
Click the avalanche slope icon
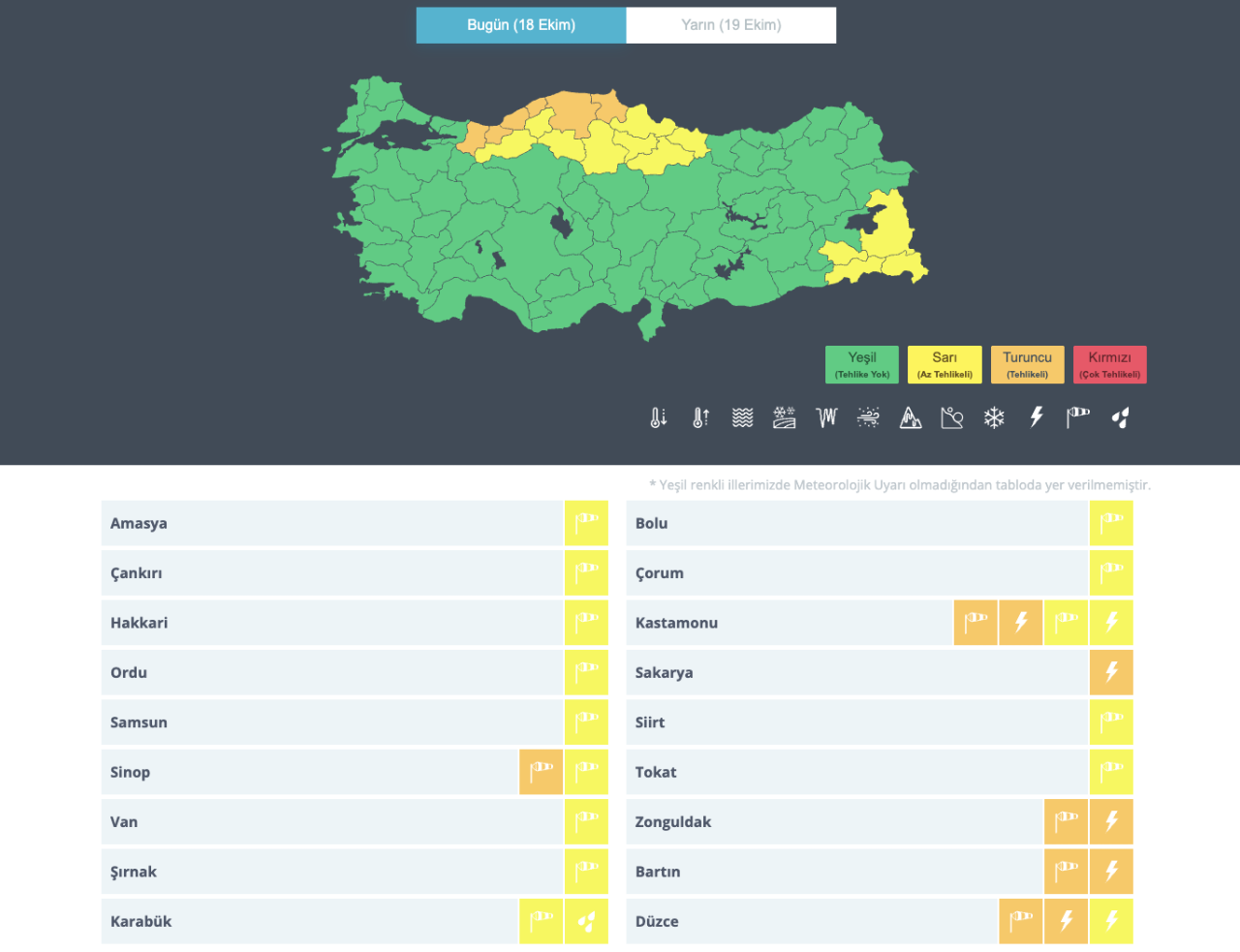952,417
